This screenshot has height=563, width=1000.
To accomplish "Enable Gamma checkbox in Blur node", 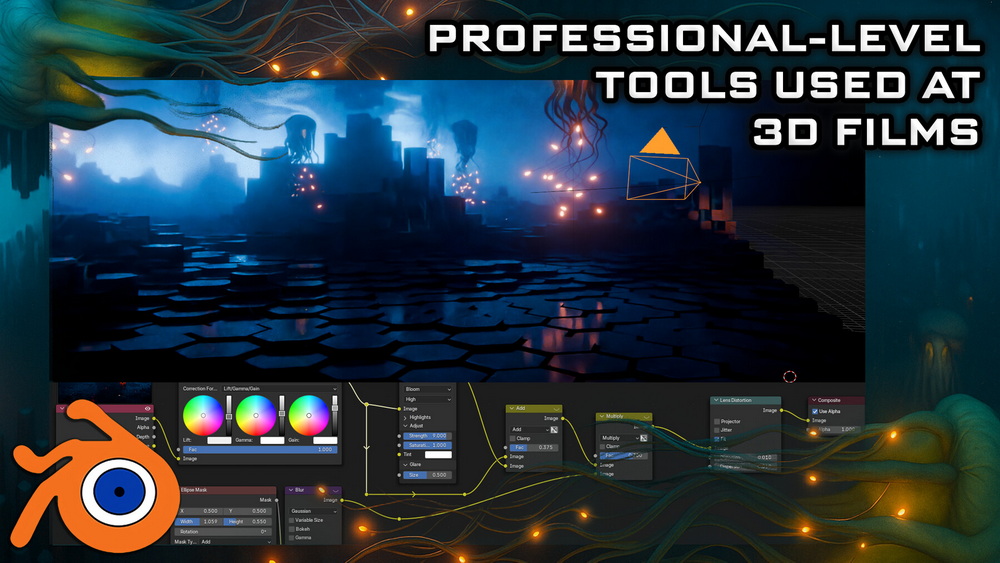I will pyautogui.click(x=292, y=537).
